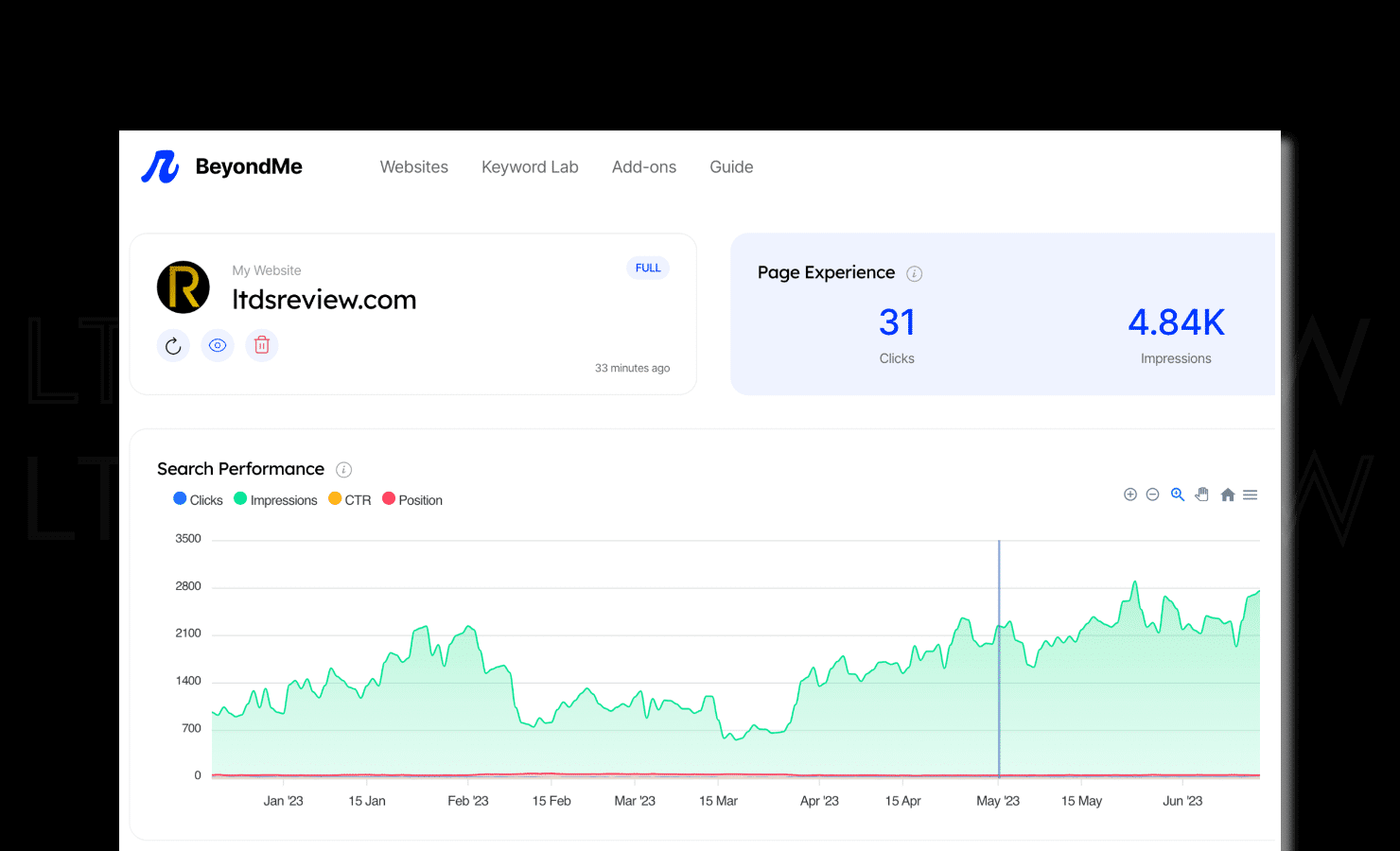Click the Search Performance info icon
The width and height of the screenshot is (1400, 851).
coord(343,469)
